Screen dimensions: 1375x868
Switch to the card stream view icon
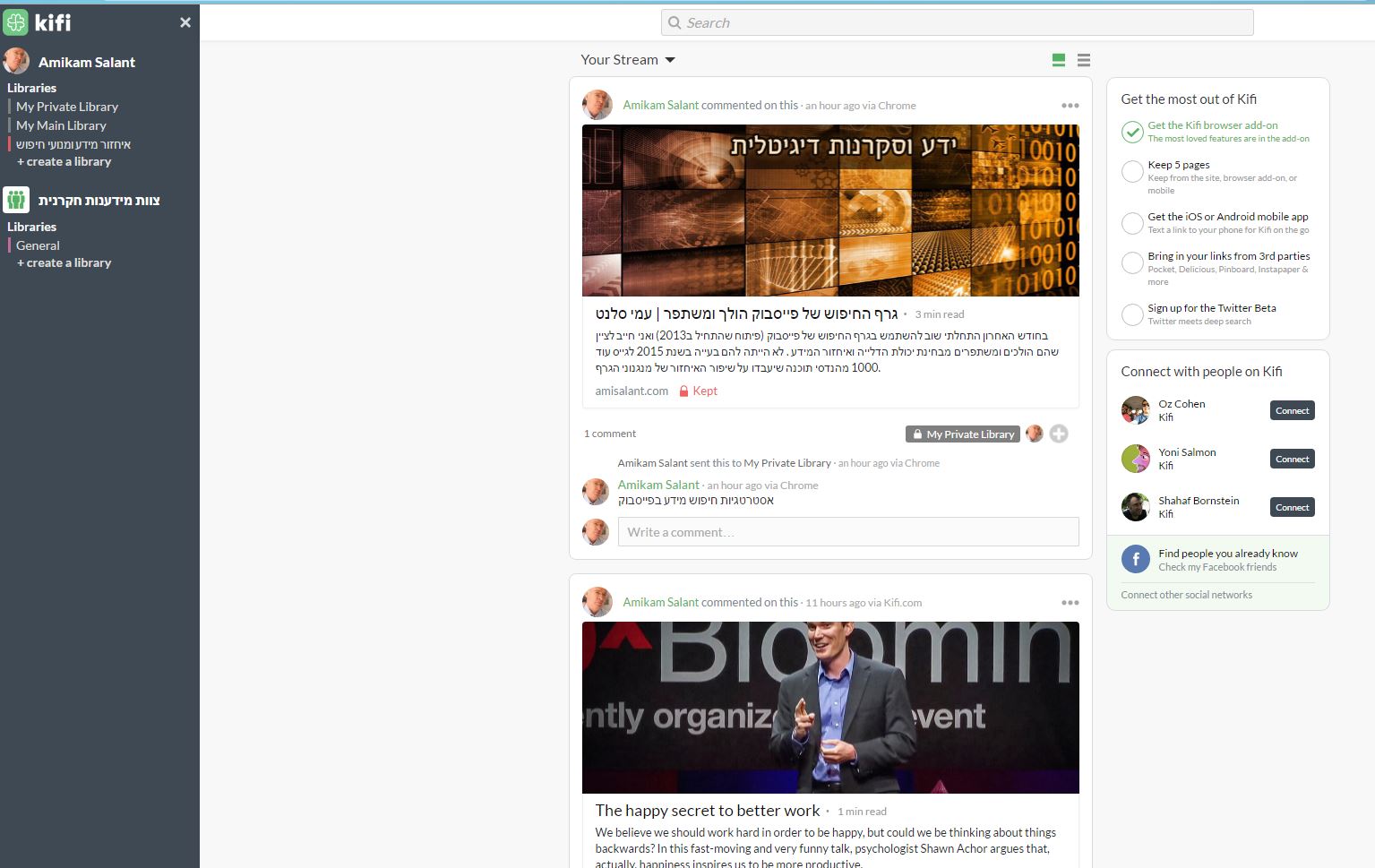click(1058, 60)
